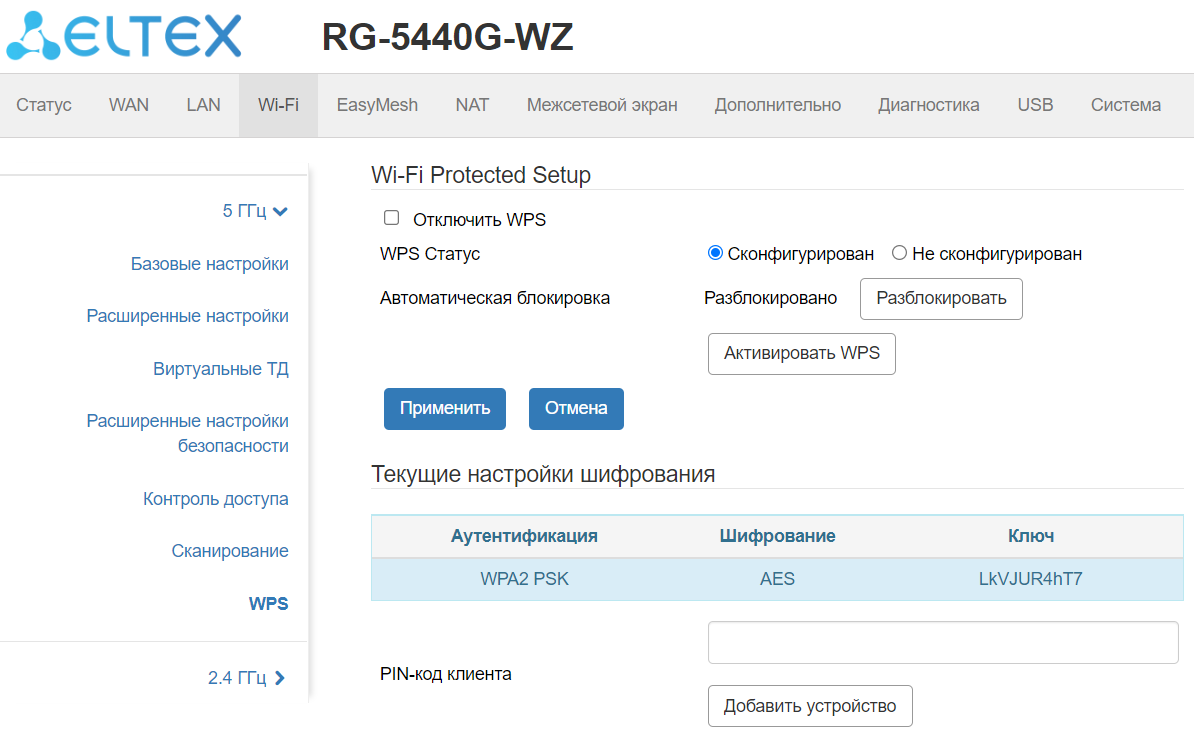Check the Отключить WPS checkbox
The width and height of the screenshot is (1194, 741).
click(x=392, y=218)
